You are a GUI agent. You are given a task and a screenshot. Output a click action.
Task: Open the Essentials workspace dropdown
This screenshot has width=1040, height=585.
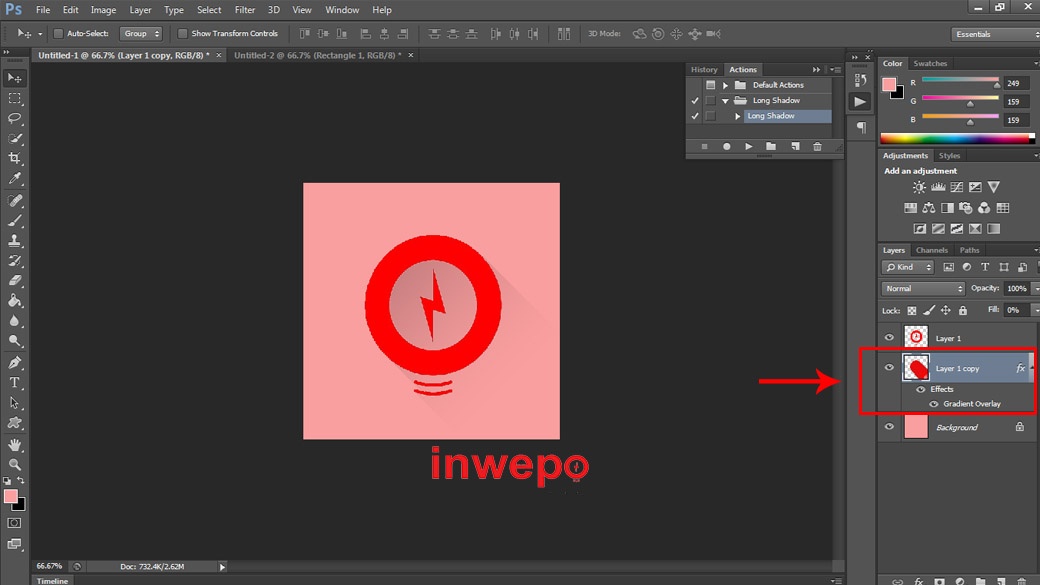tap(992, 34)
